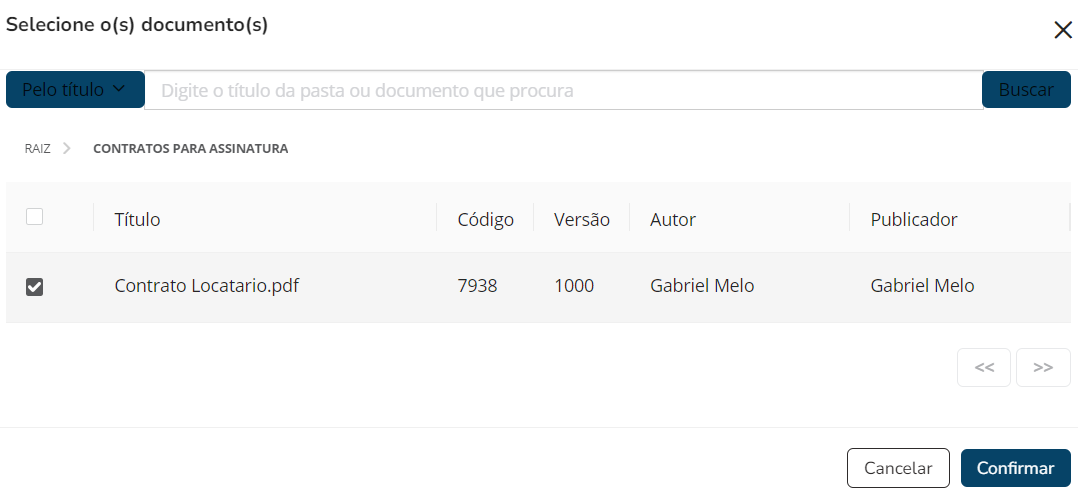The width and height of the screenshot is (1078, 495).
Task: Open the 'Pelo título' search filter dropdown
Action: (75, 90)
